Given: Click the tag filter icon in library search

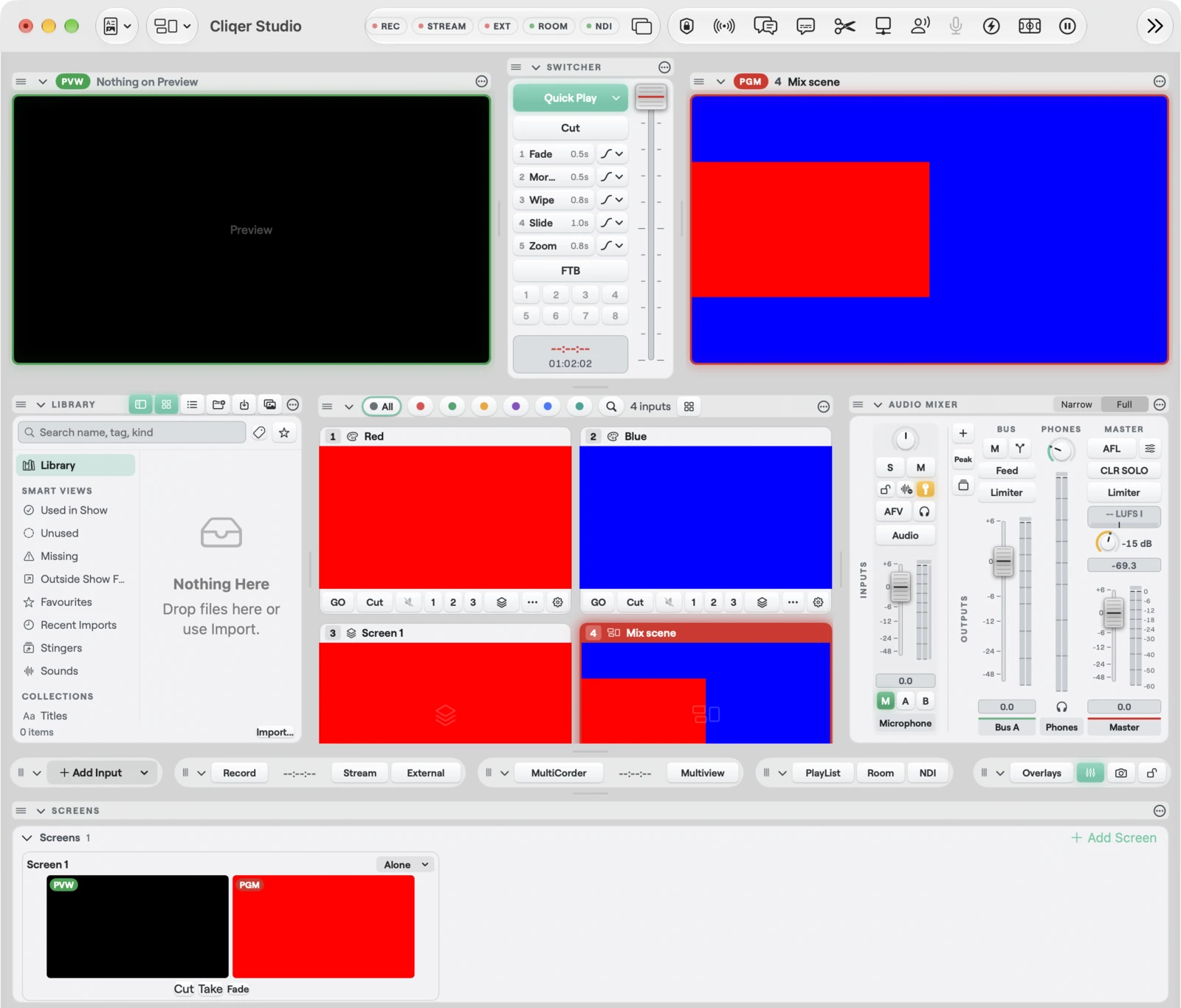Looking at the screenshot, I should click(259, 432).
